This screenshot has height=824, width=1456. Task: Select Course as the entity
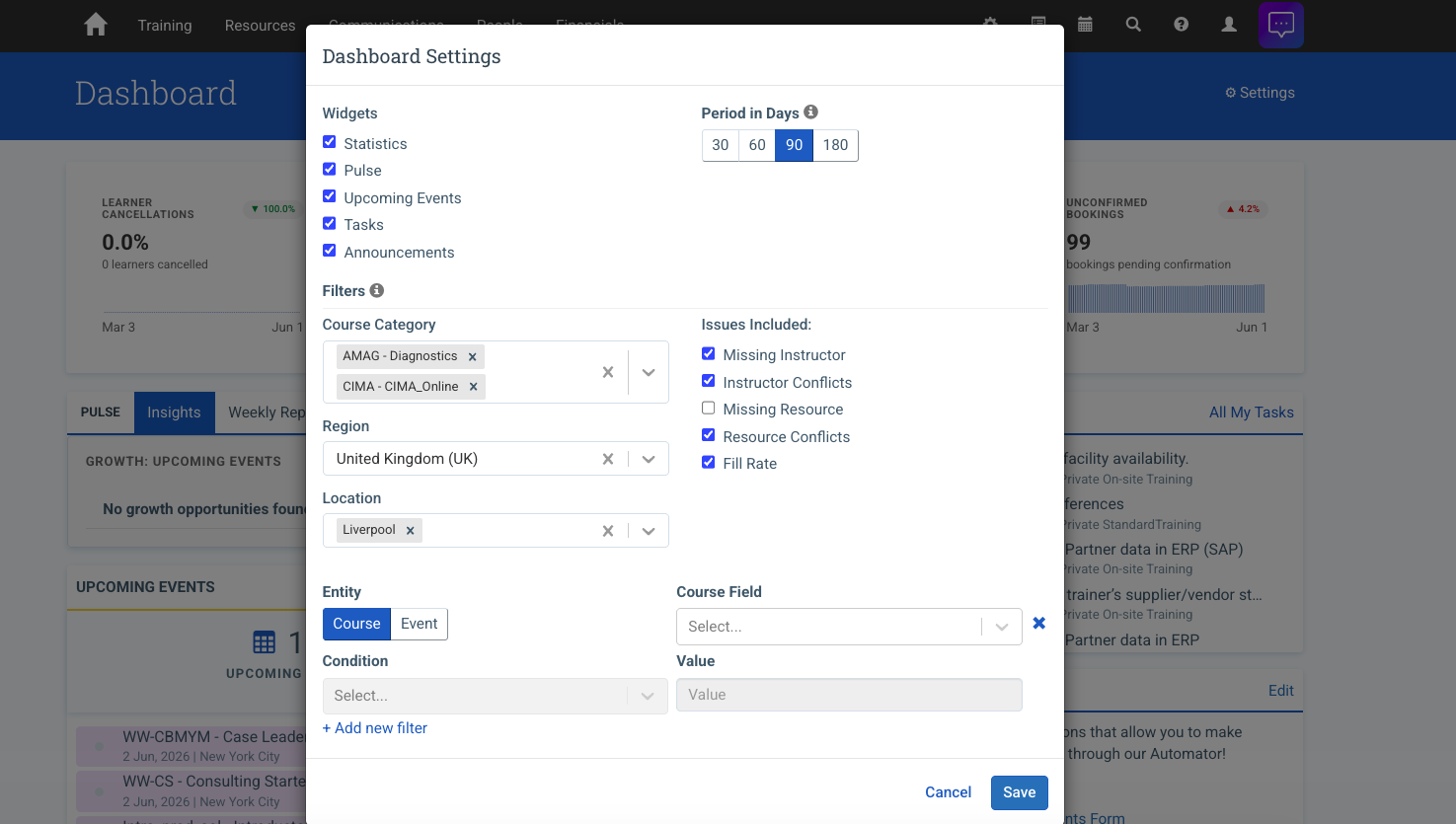click(356, 624)
